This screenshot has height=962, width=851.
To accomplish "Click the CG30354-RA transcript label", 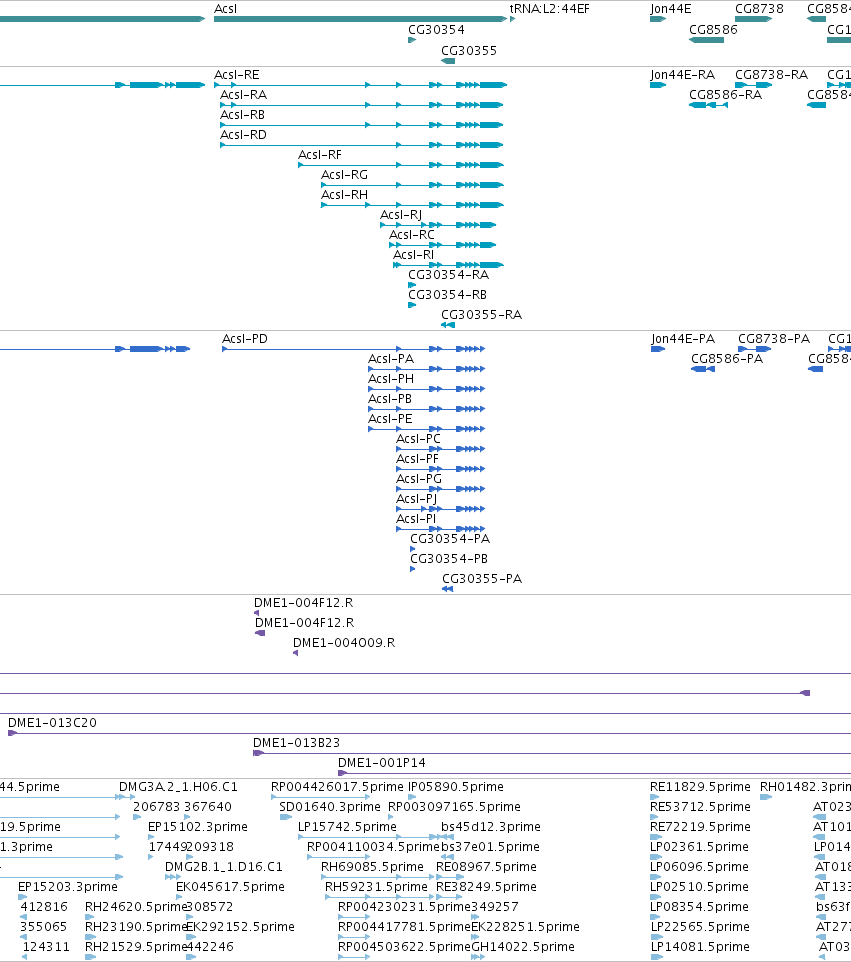I will [x=449, y=275].
